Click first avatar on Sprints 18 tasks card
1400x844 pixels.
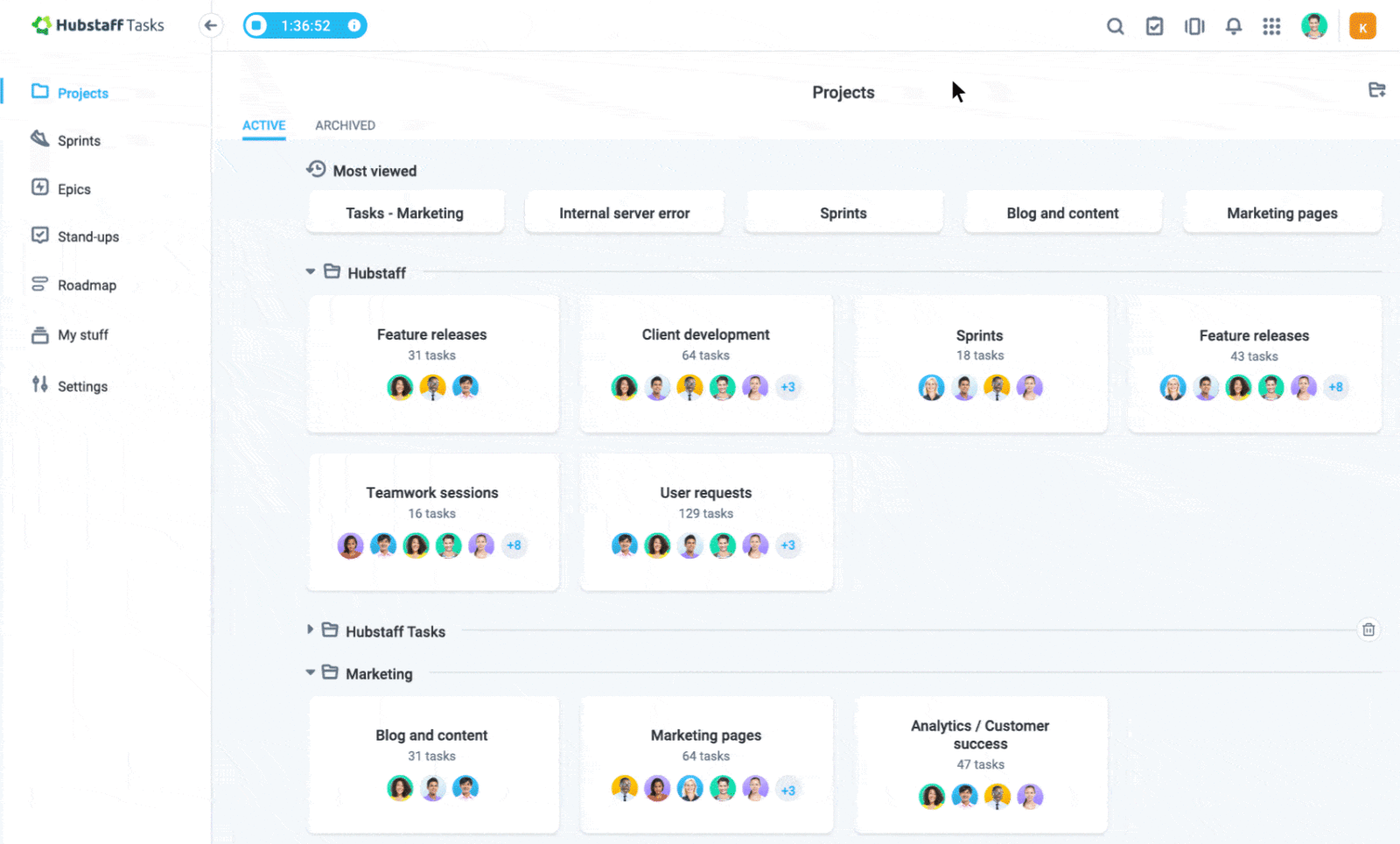[x=931, y=387]
